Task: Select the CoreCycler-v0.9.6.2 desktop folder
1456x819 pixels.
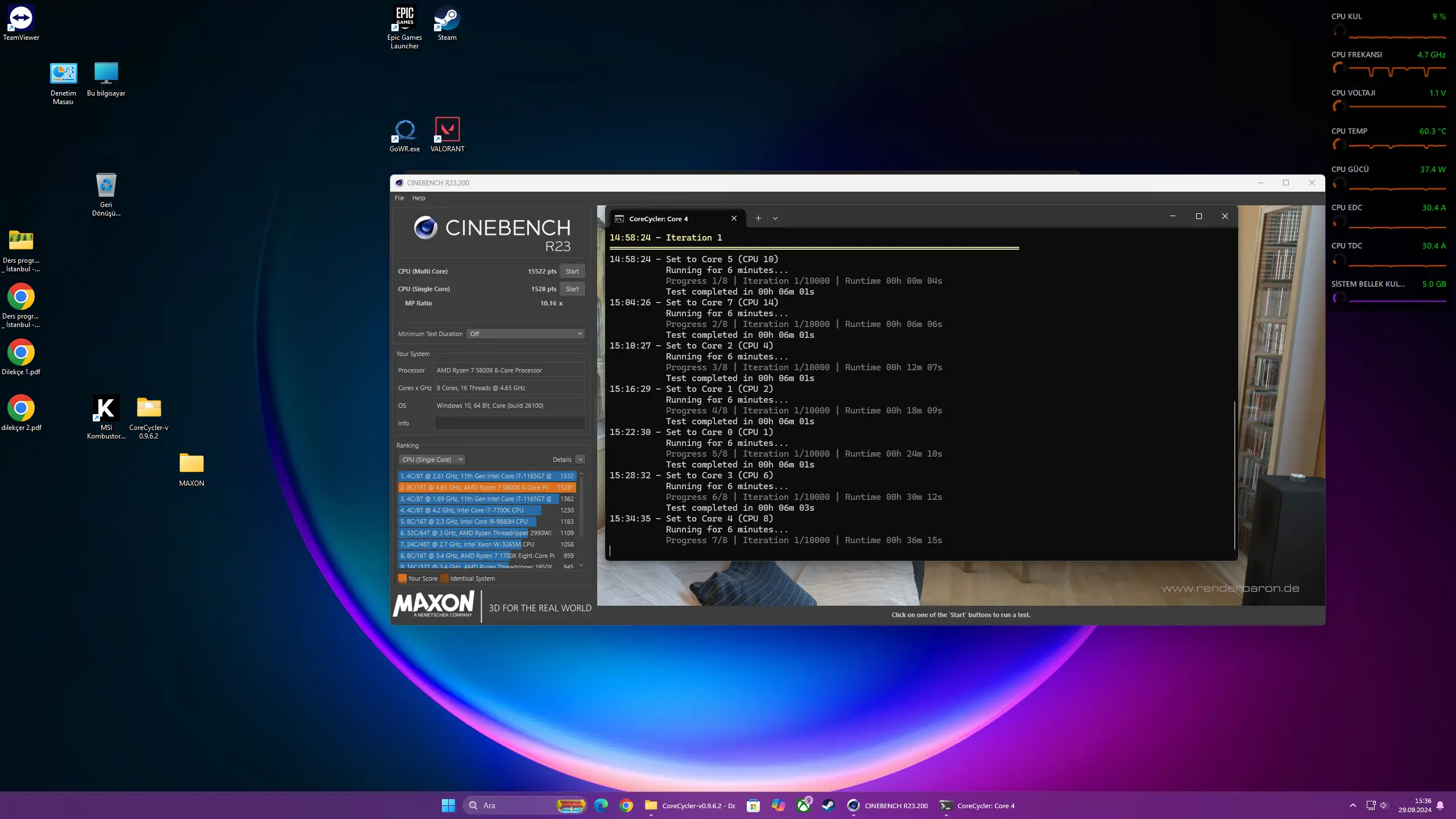Action: (x=148, y=417)
